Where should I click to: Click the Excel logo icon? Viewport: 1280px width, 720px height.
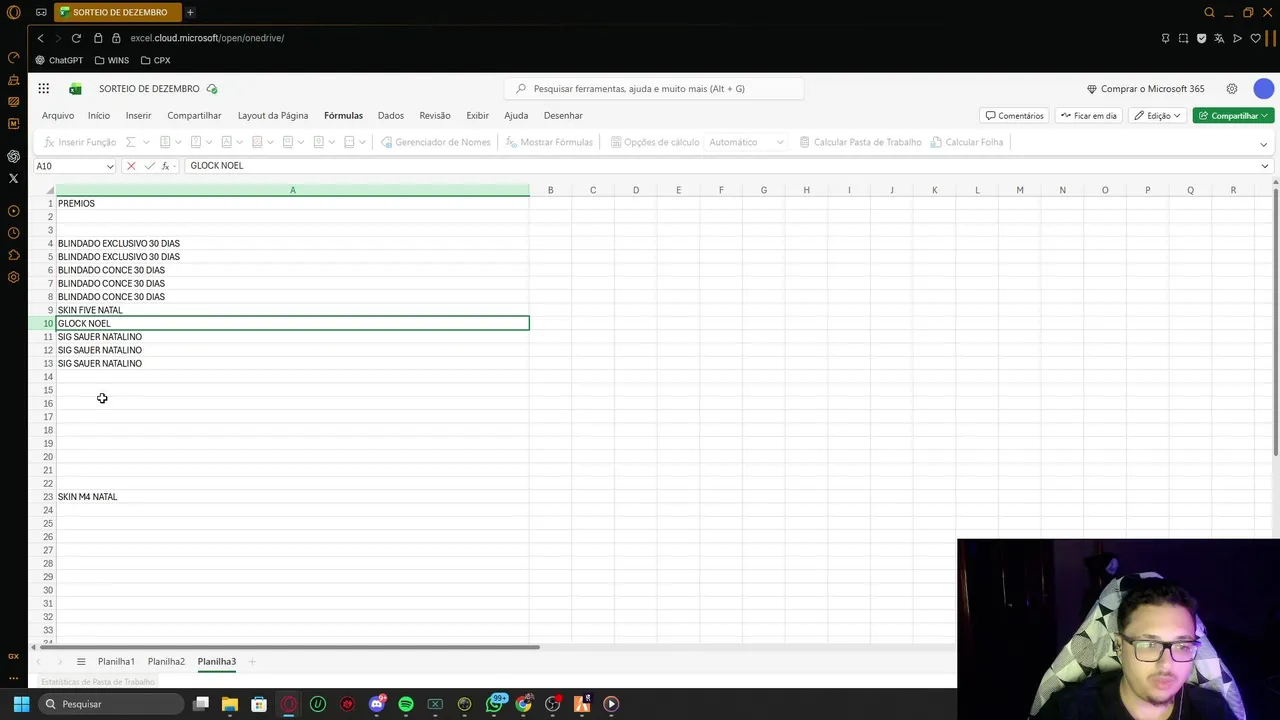pos(75,89)
